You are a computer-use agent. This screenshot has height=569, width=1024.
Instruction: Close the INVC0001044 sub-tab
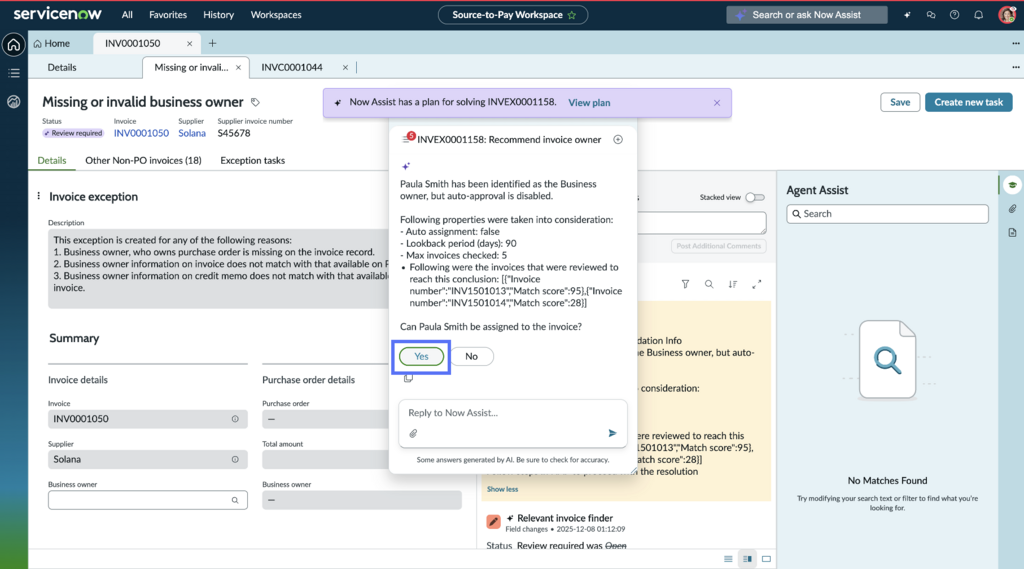point(345,67)
